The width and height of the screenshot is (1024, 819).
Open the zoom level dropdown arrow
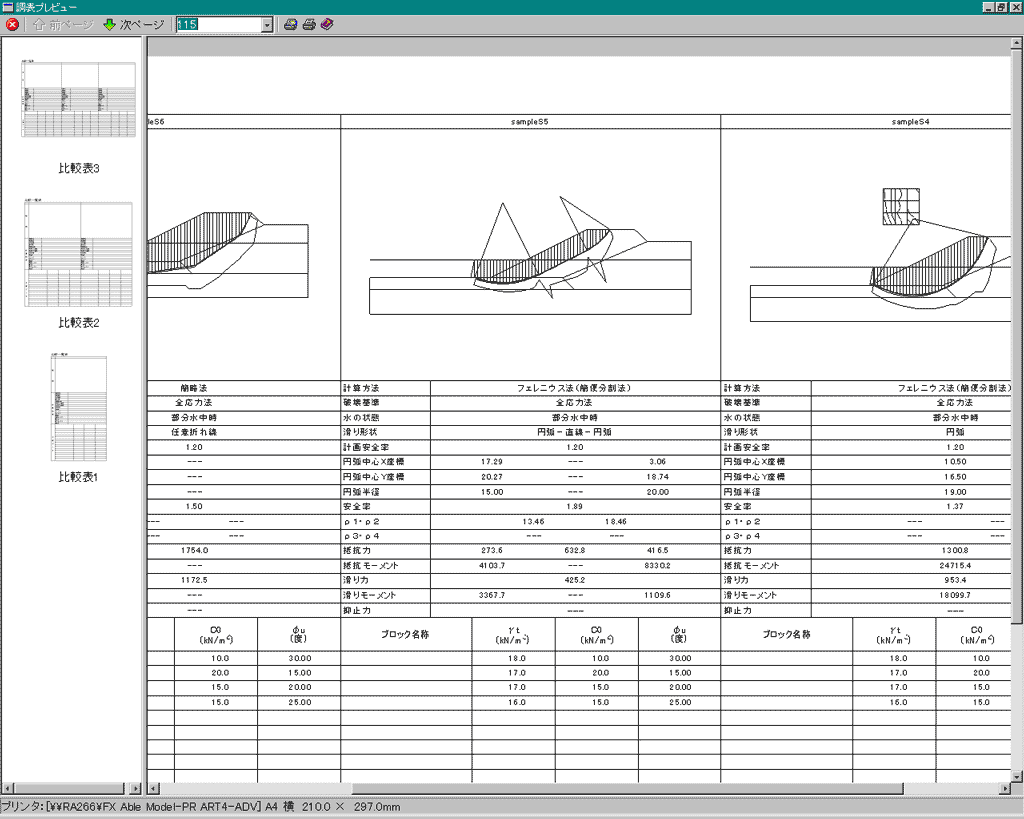pos(267,25)
